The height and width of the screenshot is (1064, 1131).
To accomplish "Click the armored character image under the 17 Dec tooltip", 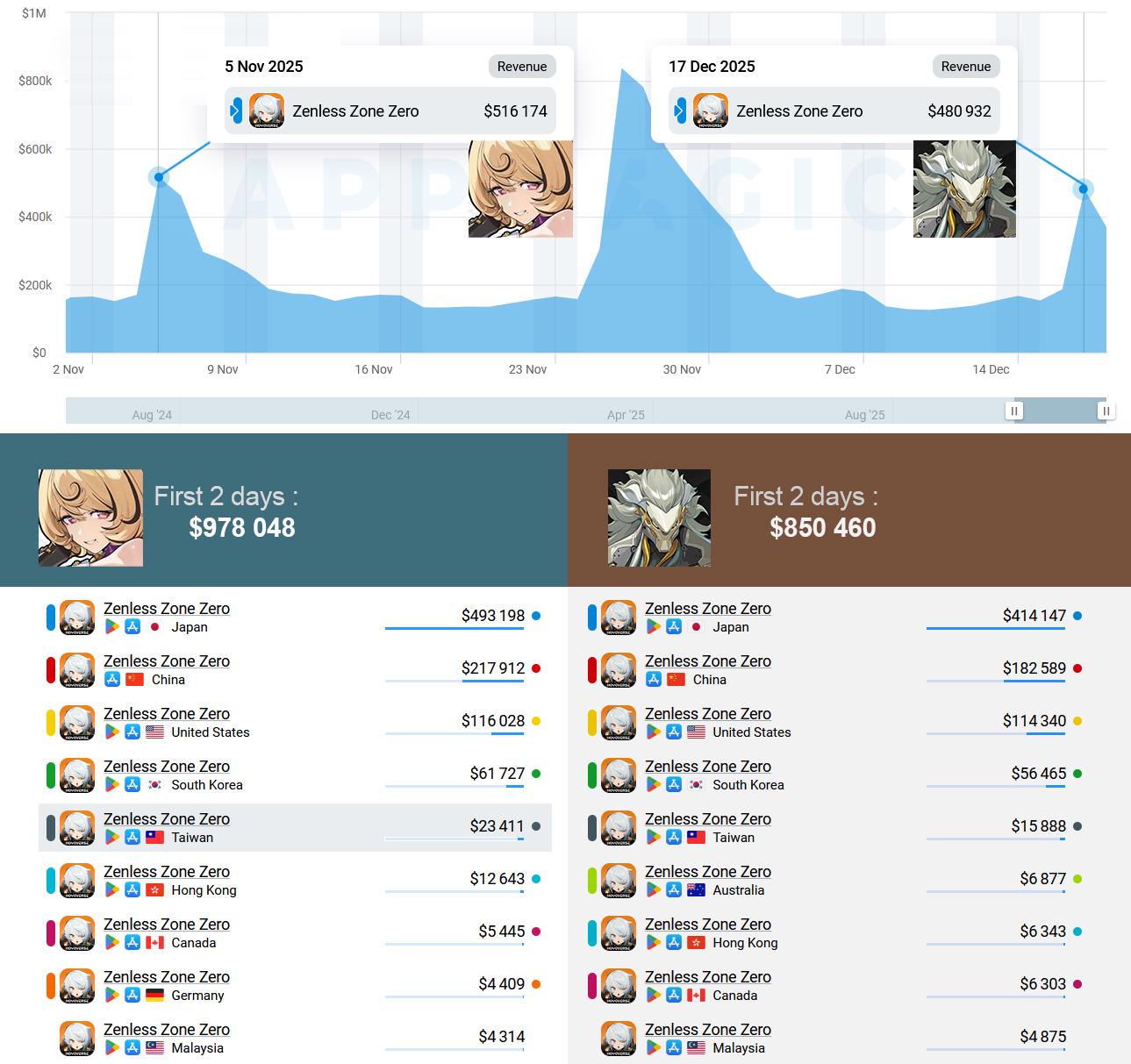I will pos(964,189).
